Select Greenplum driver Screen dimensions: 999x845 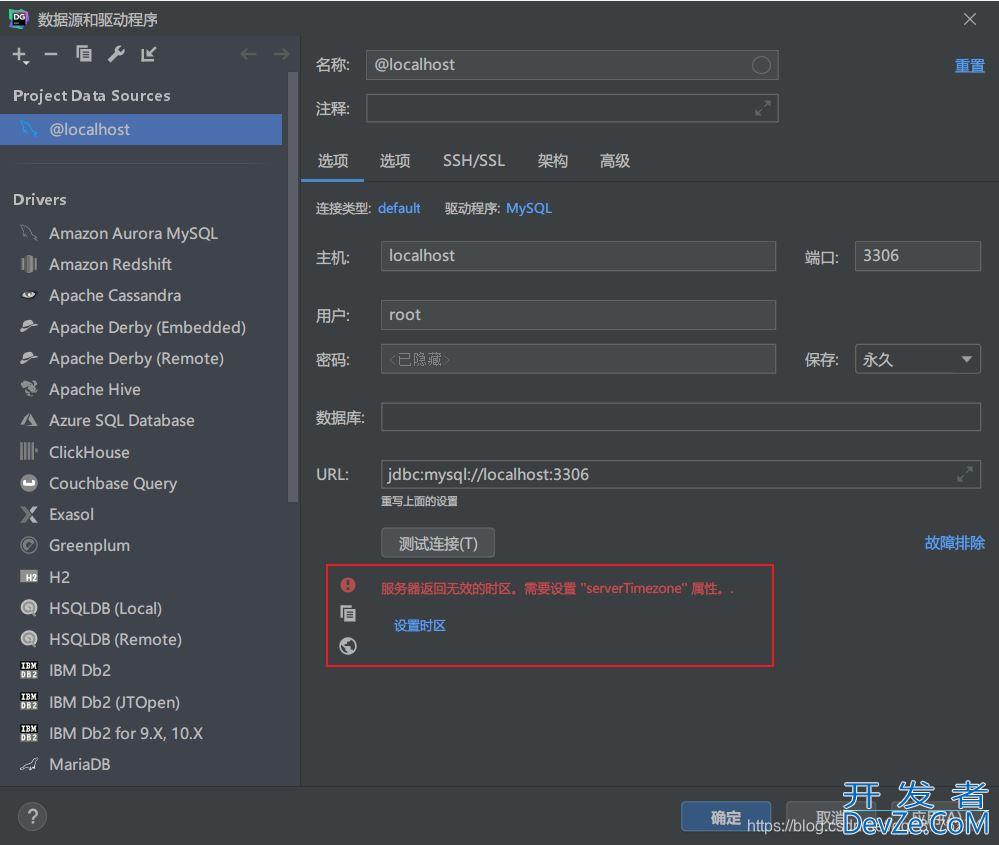[x=143, y=545]
